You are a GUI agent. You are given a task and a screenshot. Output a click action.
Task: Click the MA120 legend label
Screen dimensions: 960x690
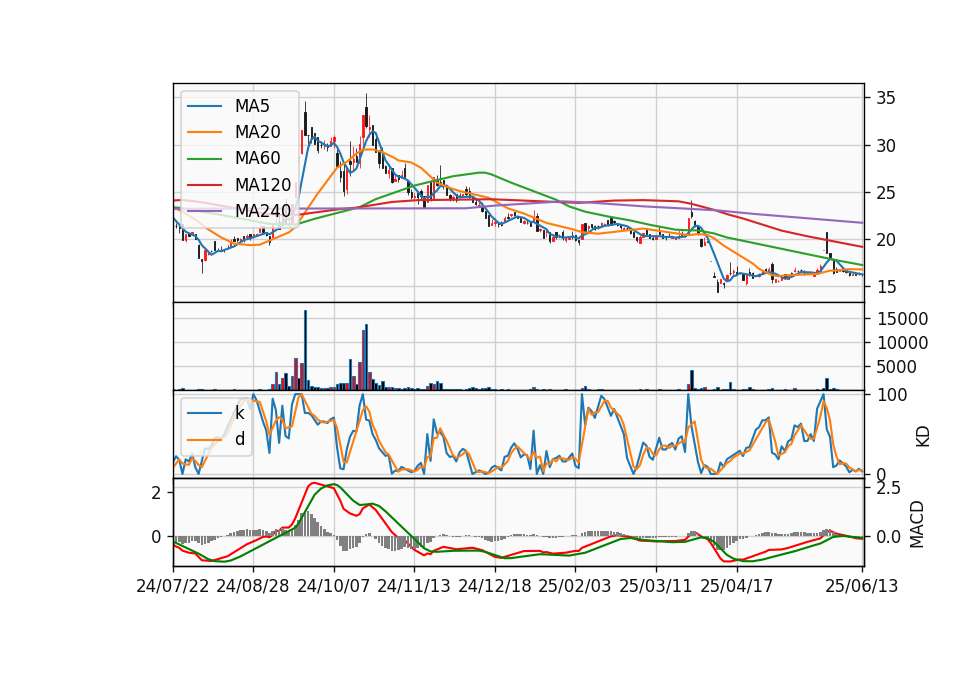[263, 185]
